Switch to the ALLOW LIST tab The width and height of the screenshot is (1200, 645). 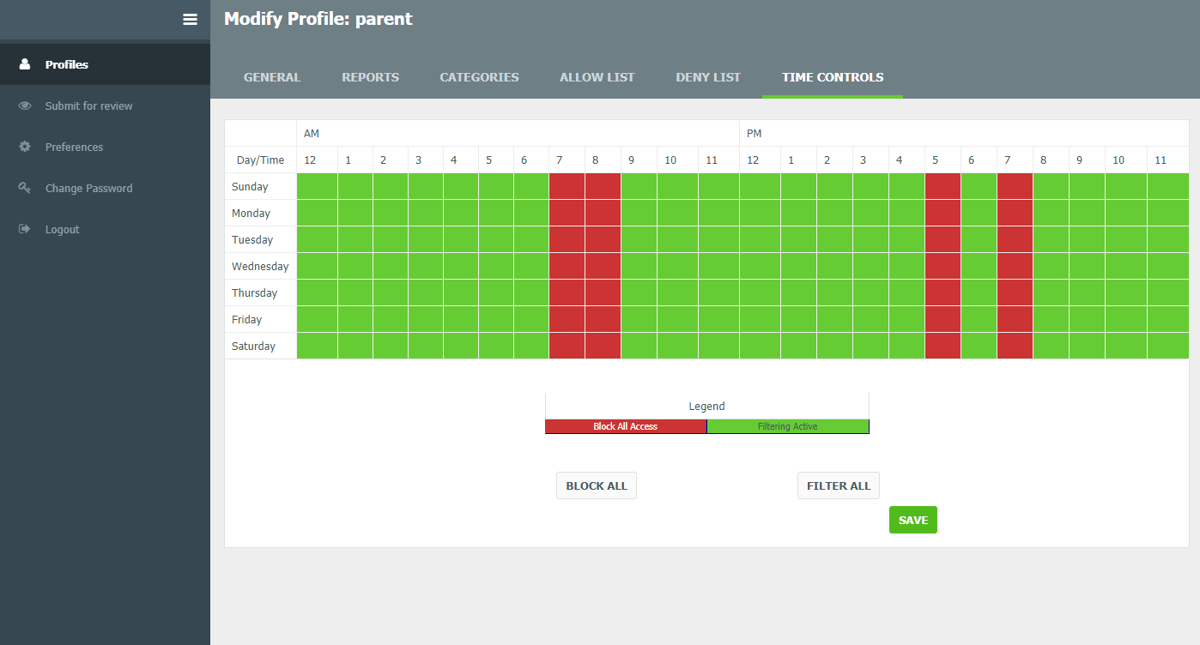[x=597, y=77]
